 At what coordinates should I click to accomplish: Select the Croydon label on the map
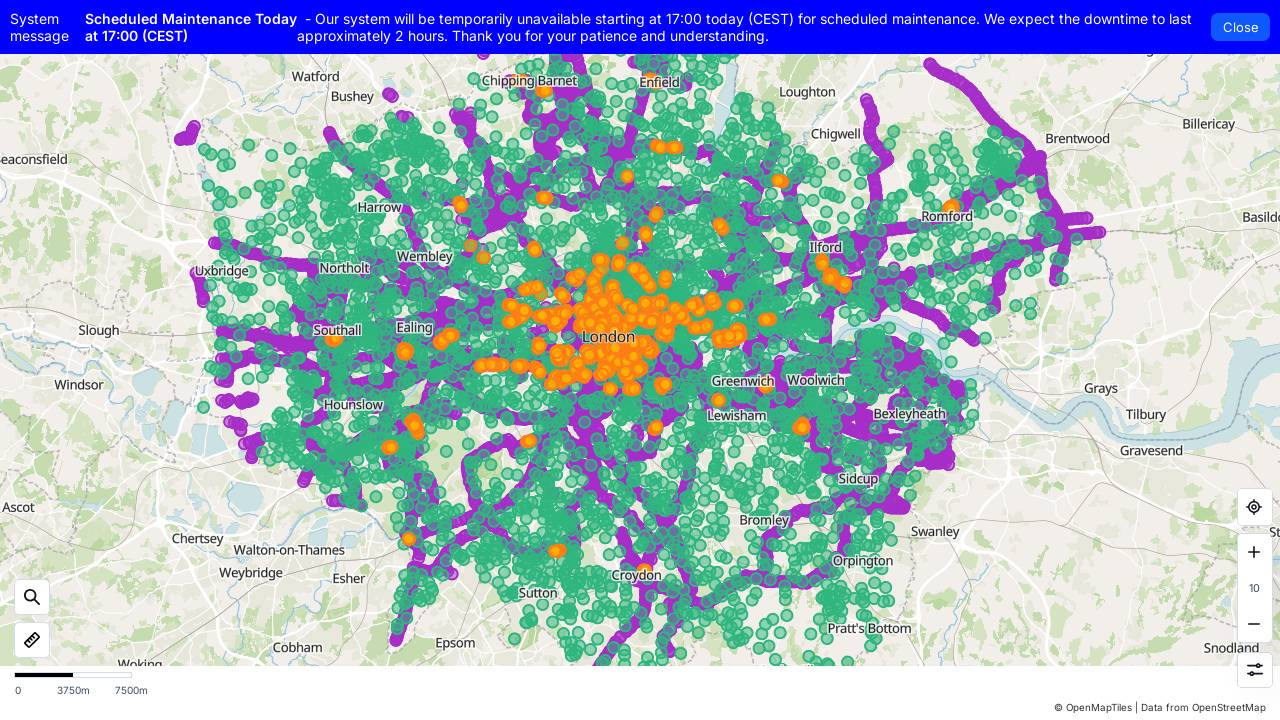click(637, 575)
